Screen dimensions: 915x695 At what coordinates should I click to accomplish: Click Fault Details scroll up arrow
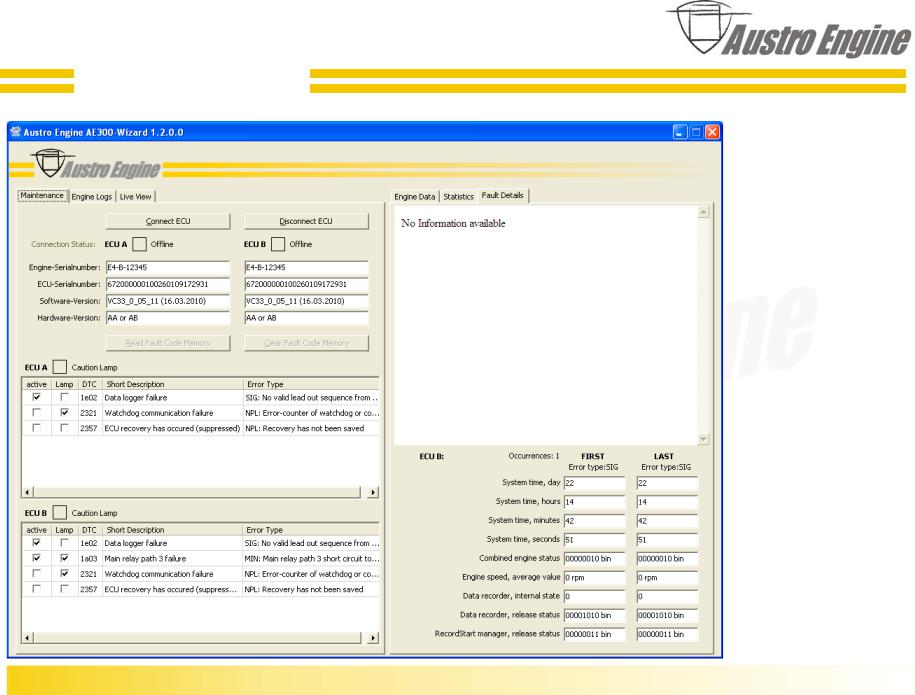(x=703, y=212)
